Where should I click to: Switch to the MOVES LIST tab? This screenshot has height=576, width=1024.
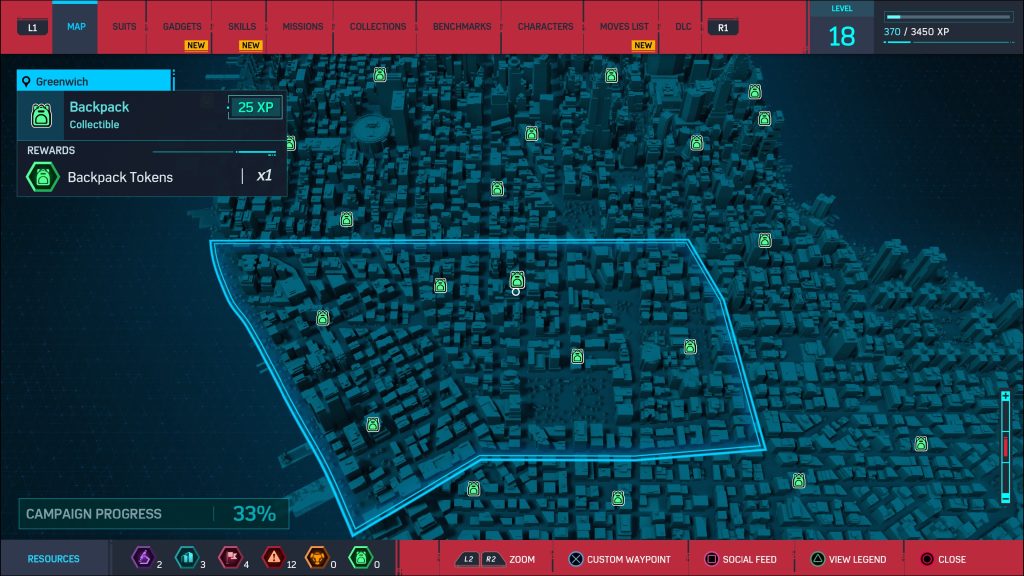point(624,27)
